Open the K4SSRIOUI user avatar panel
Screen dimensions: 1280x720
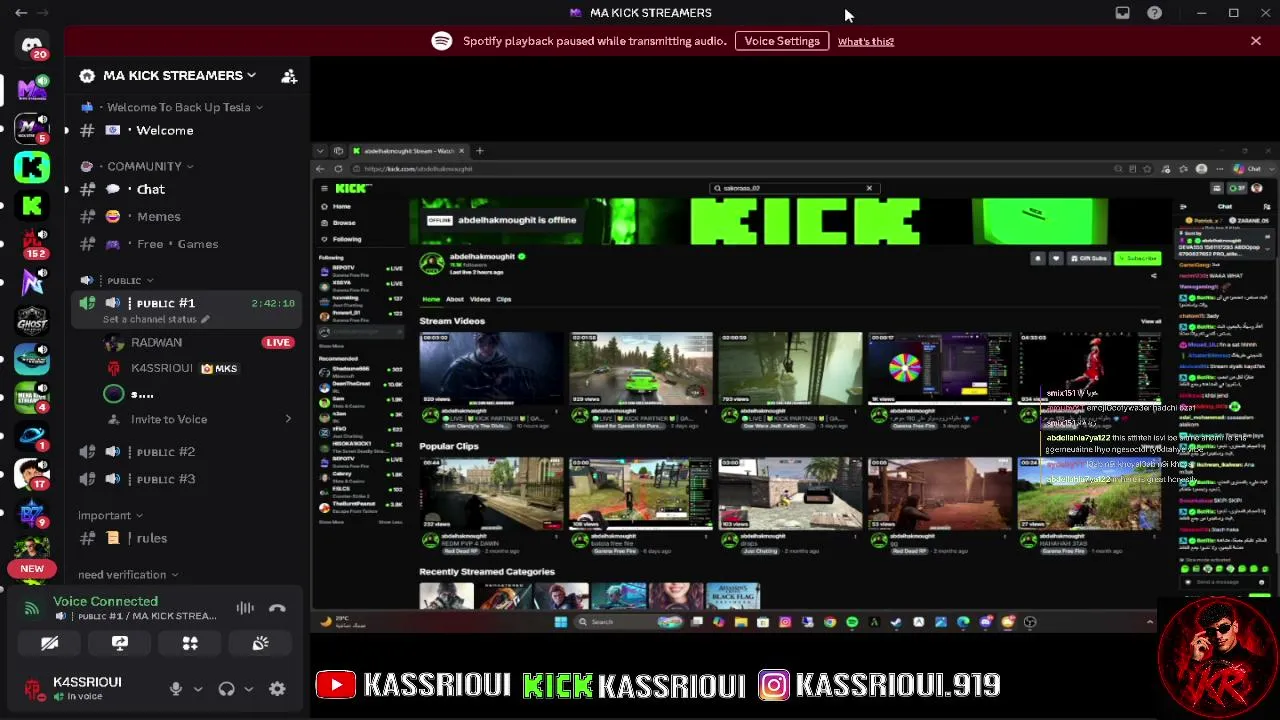coord(35,688)
